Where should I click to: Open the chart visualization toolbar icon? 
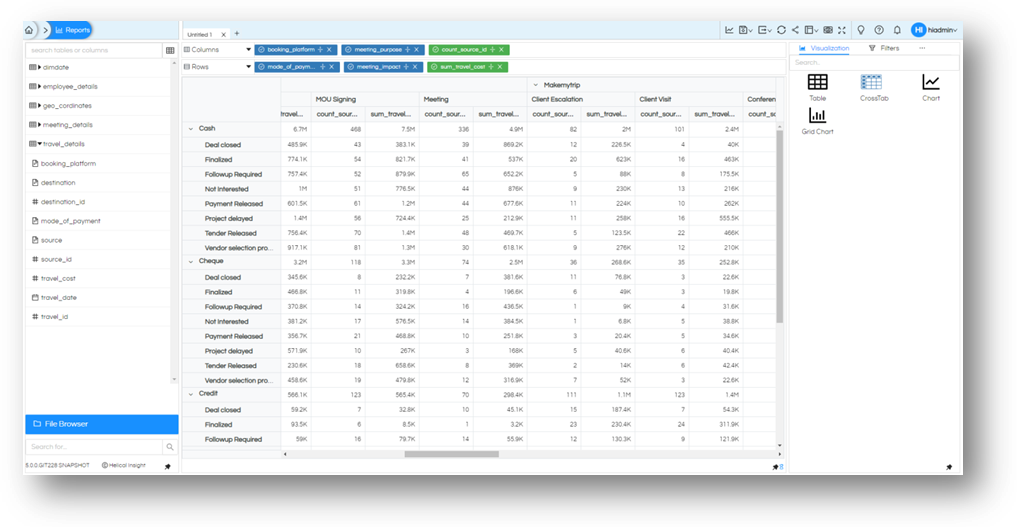pos(729,30)
